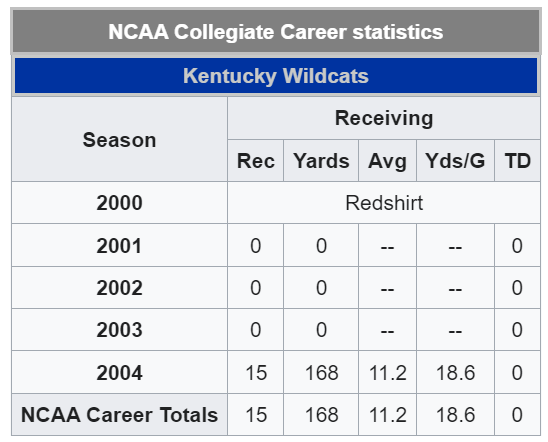548x442 pixels.
Task: Click the Receiving group header
Action: tap(384, 118)
